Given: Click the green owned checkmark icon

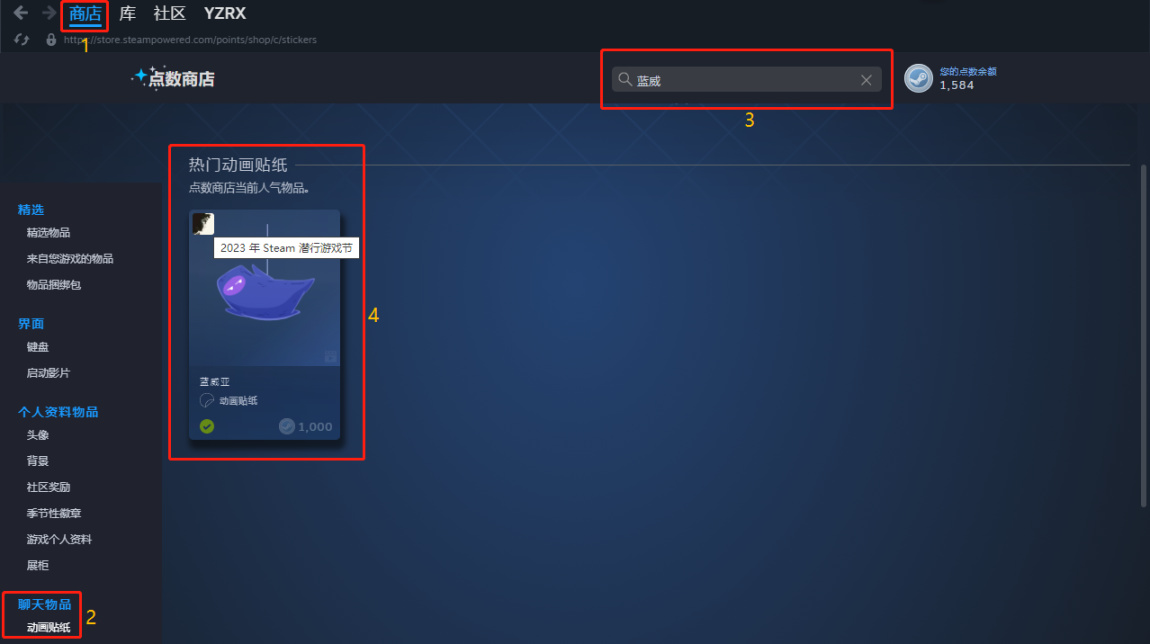Looking at the screenshot, I should point(207,426).
